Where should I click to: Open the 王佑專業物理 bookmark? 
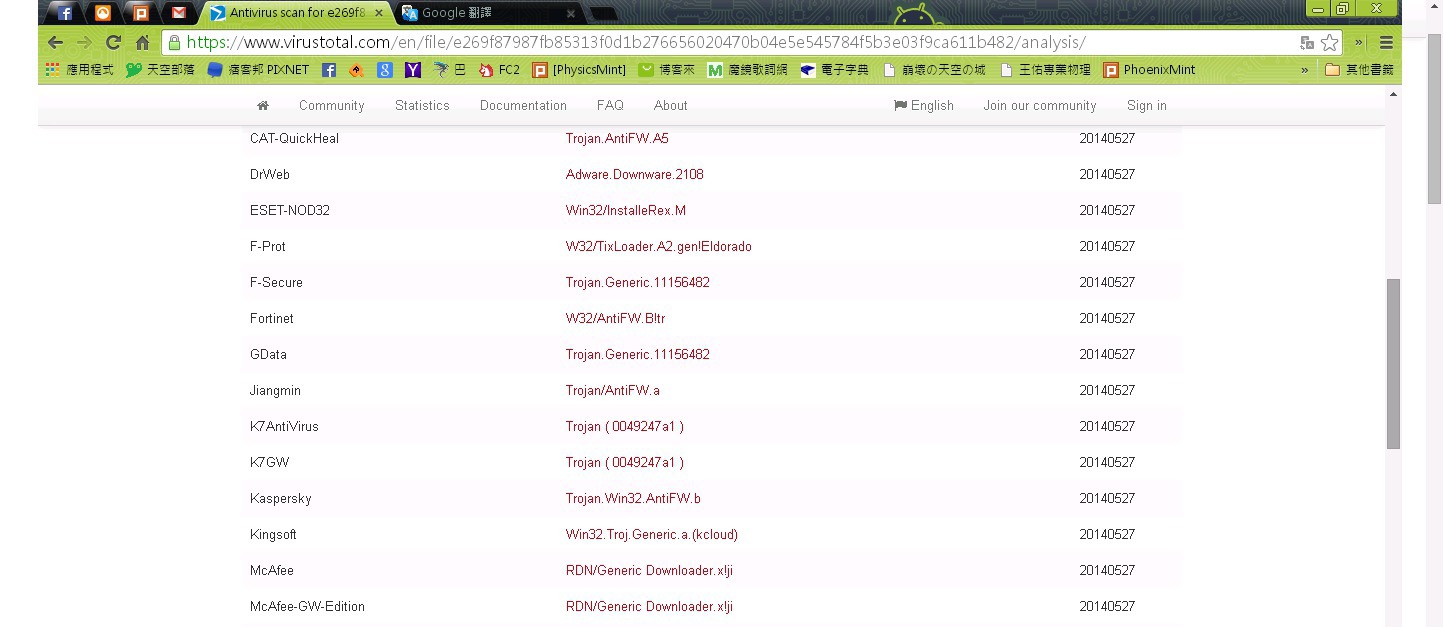tap(1045, 70)
